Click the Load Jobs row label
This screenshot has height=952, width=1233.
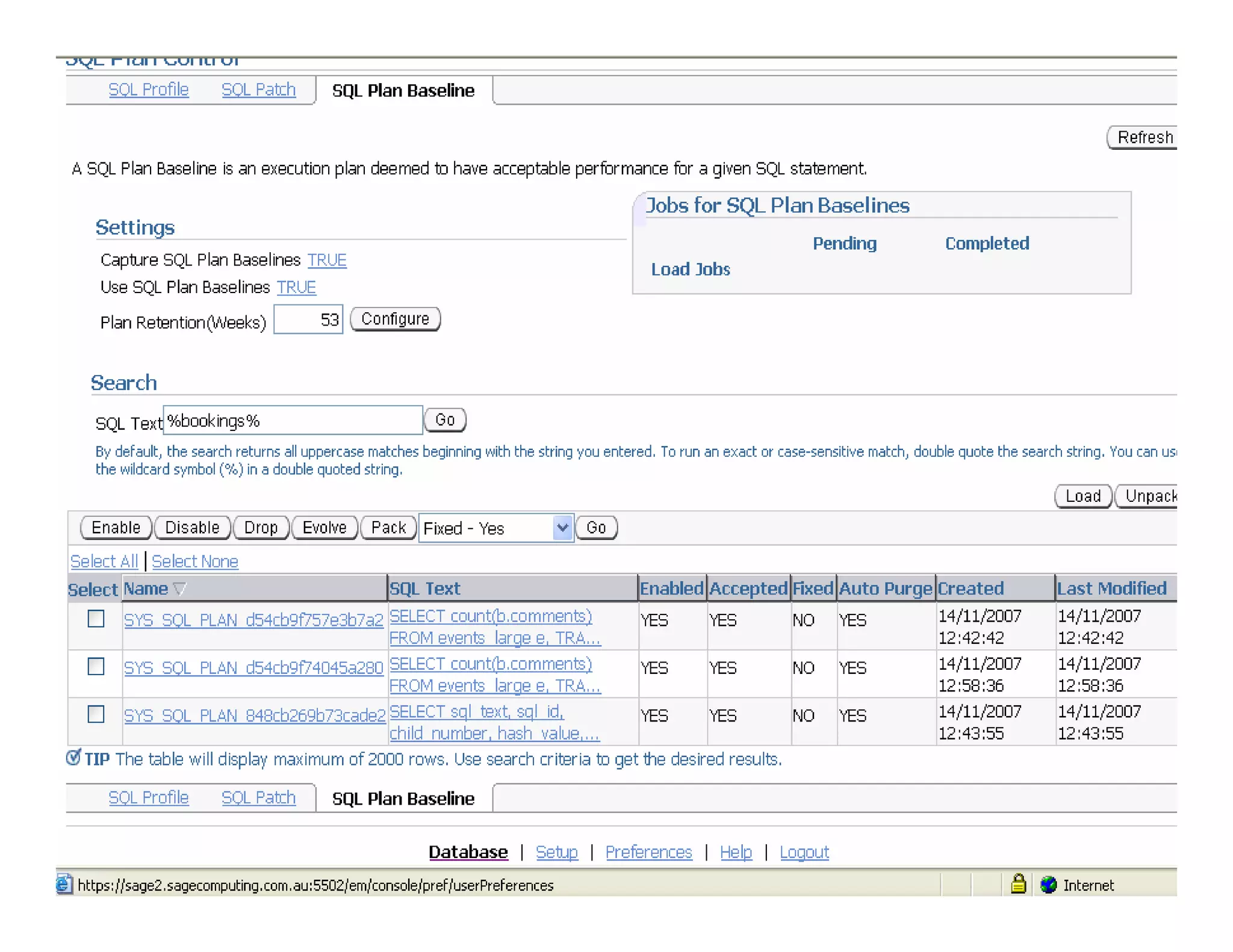click(x=691, y=269)
